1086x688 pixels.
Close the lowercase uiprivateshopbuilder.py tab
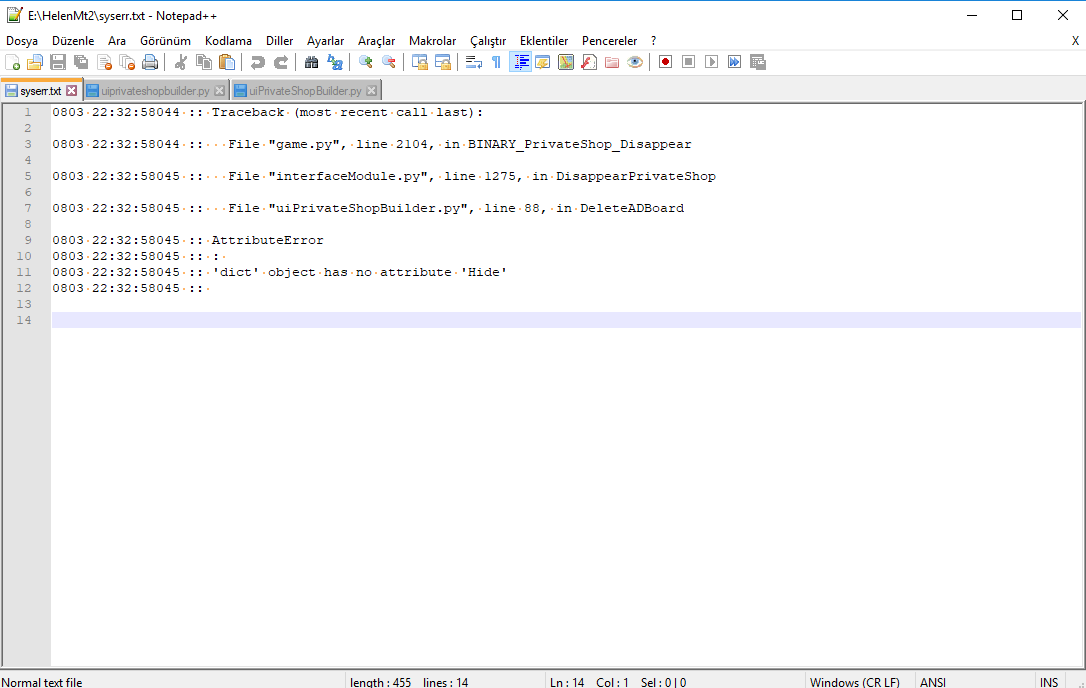(x=220, y=91)
